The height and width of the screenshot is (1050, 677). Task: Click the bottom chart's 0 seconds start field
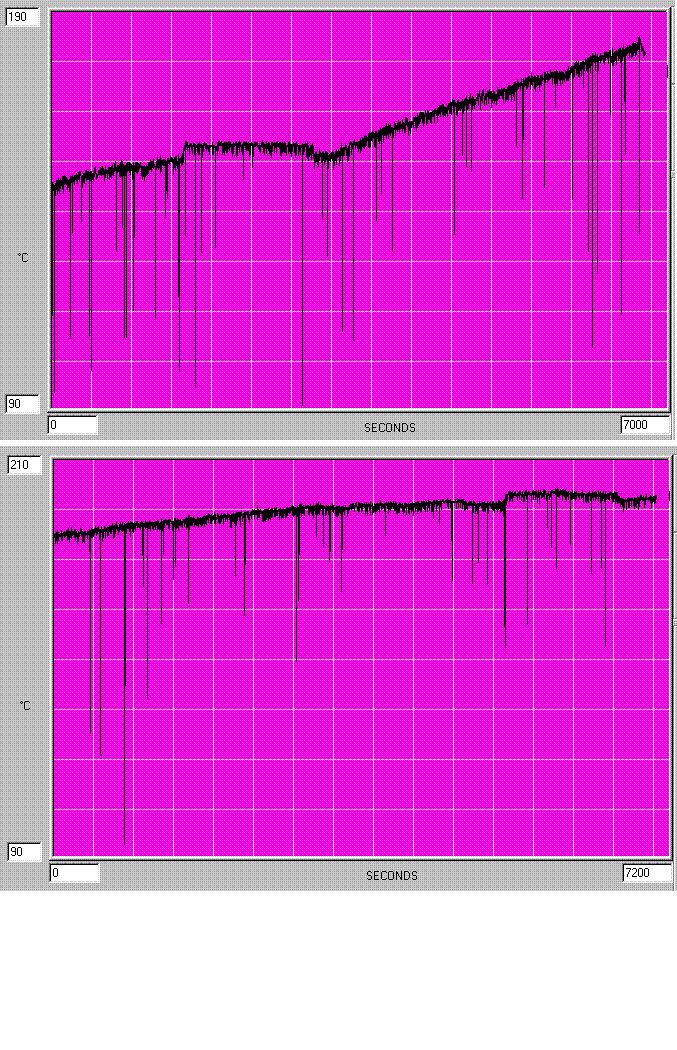tap(74, 873)
